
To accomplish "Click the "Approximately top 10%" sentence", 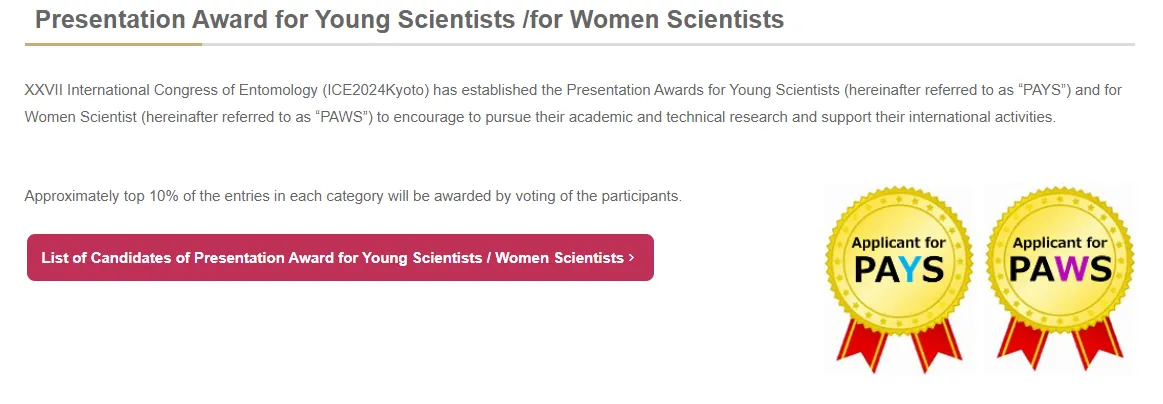I will tap(353, 196).
